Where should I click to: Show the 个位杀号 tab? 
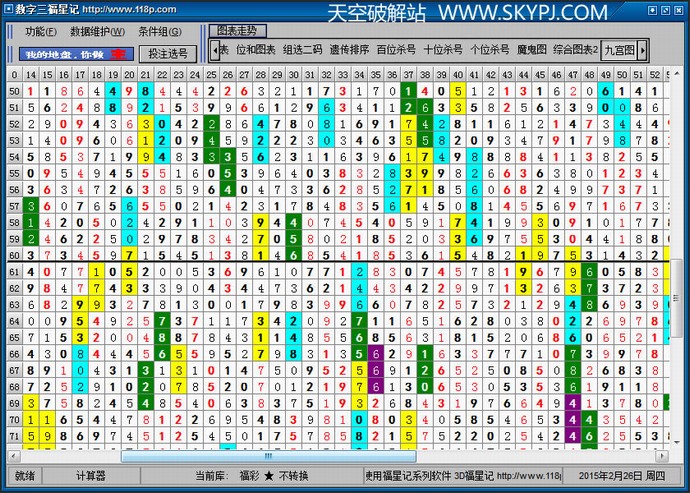(490, 50)
